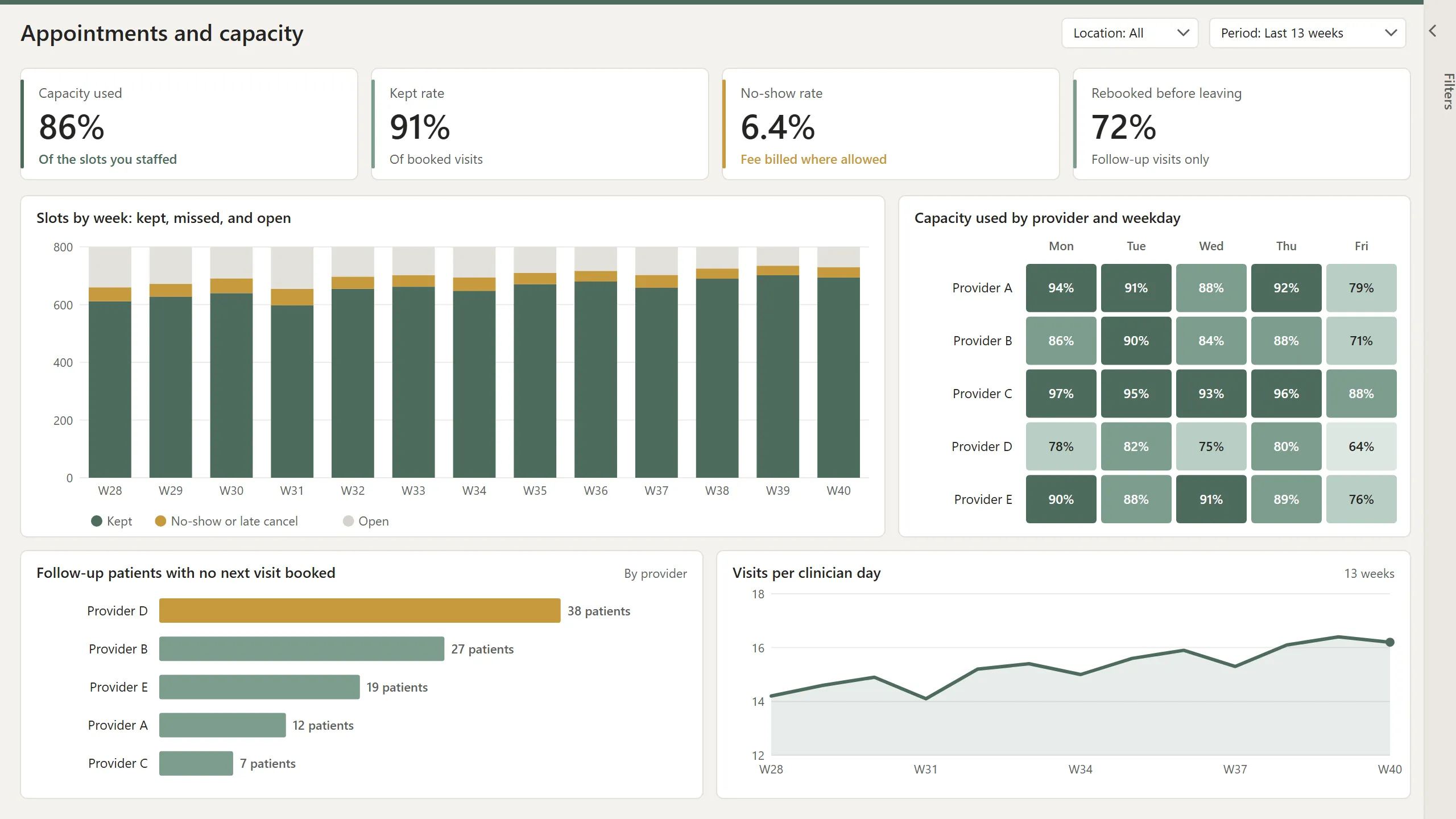
Task: Click the Fri column header
Action: [x=1361, y=246]
